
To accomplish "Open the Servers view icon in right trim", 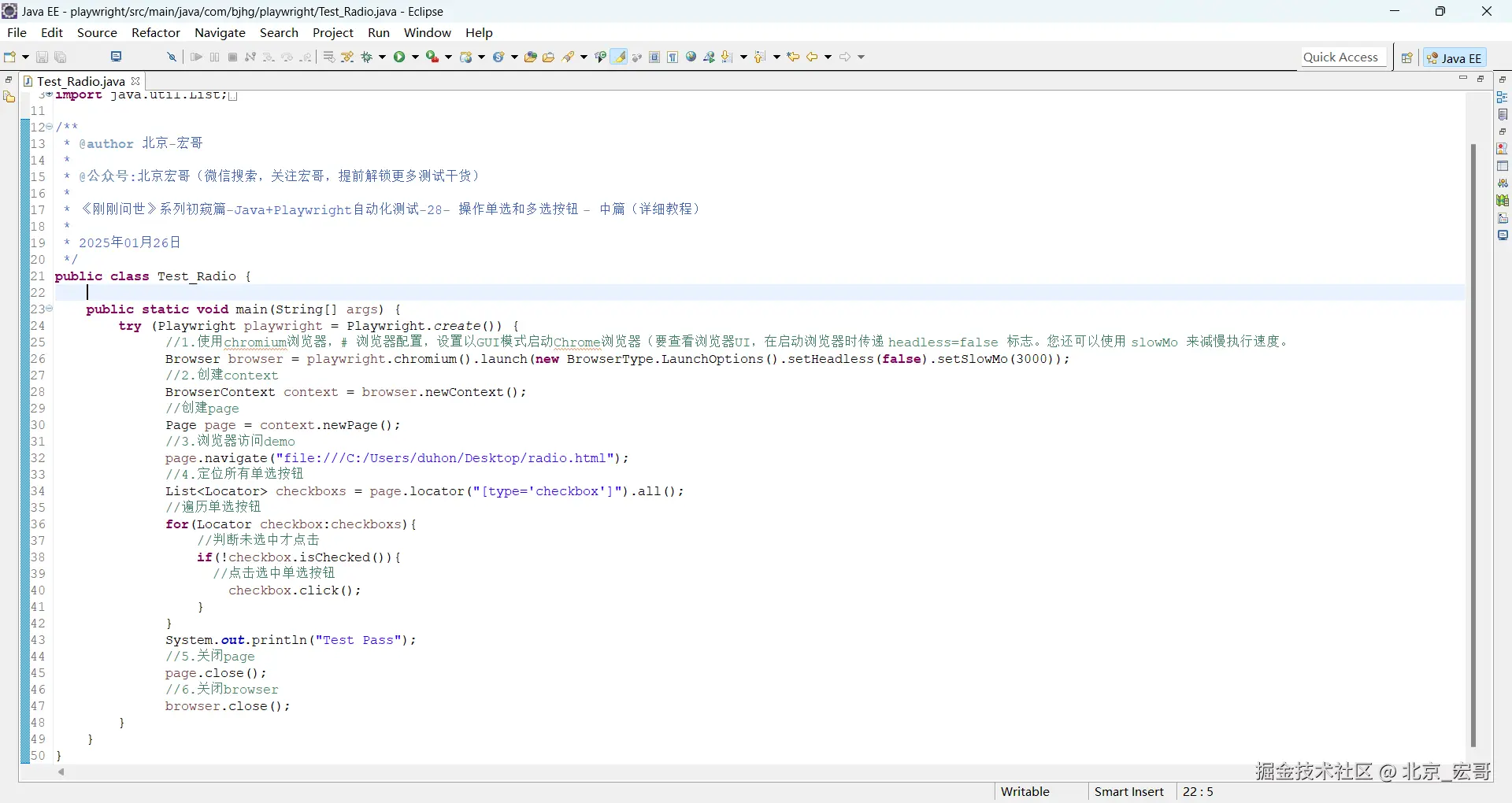I will (x=1503, y=183).
